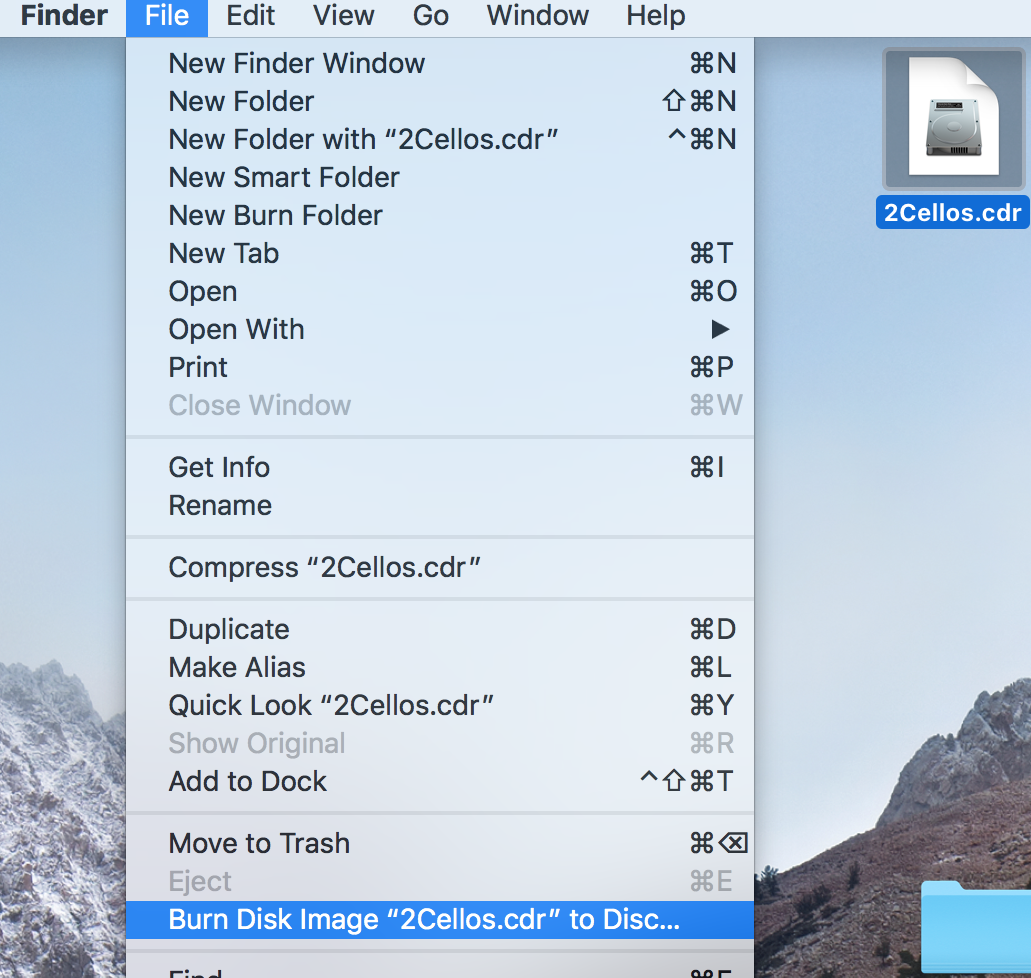Viewport: 1031px width, 978px height.
Task: Choose New Finder Window
Action: (440, 64)
